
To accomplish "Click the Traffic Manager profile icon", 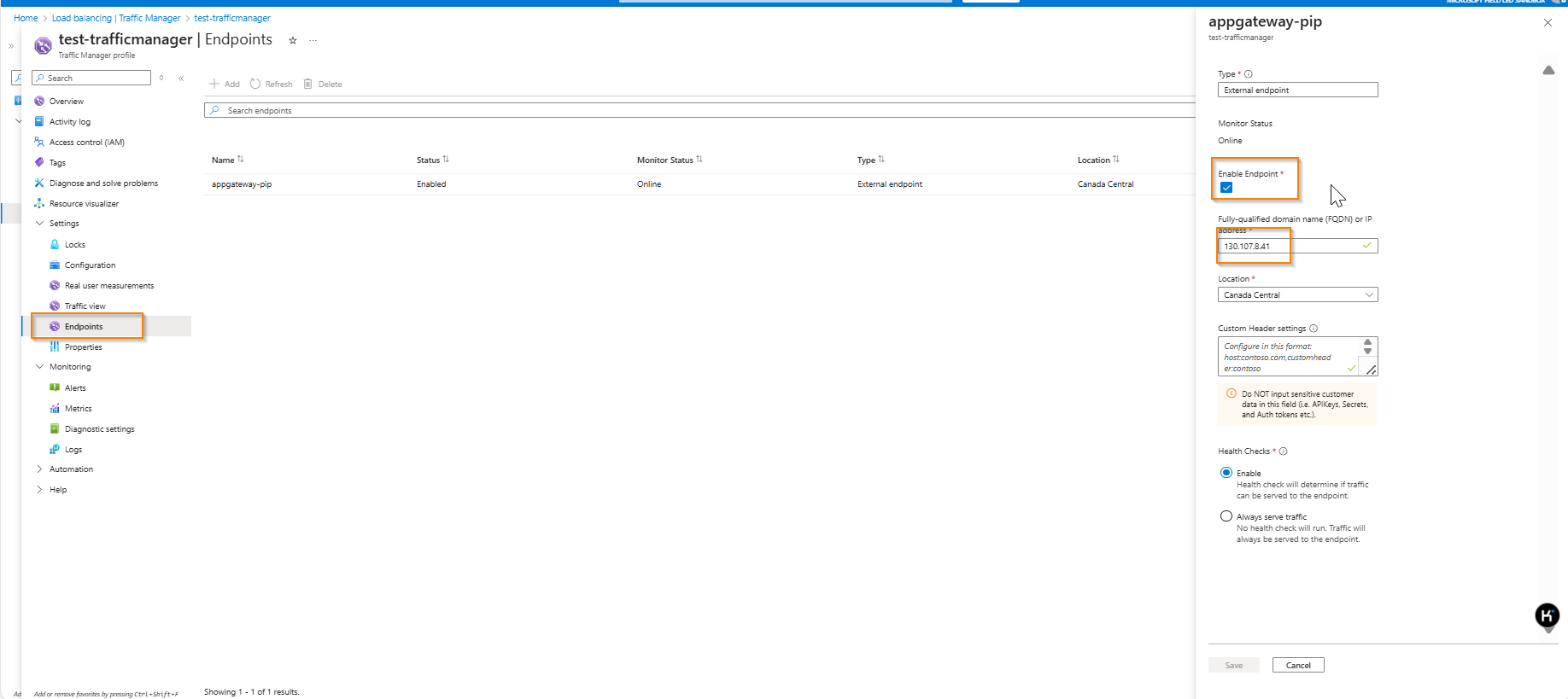I will 43,45.
